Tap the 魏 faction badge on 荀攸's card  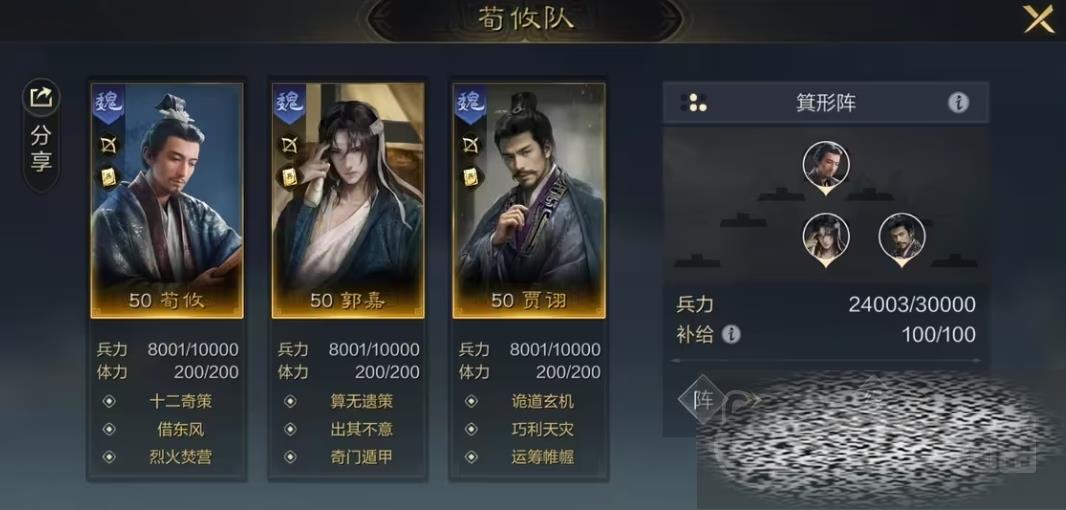pos(109,104)
